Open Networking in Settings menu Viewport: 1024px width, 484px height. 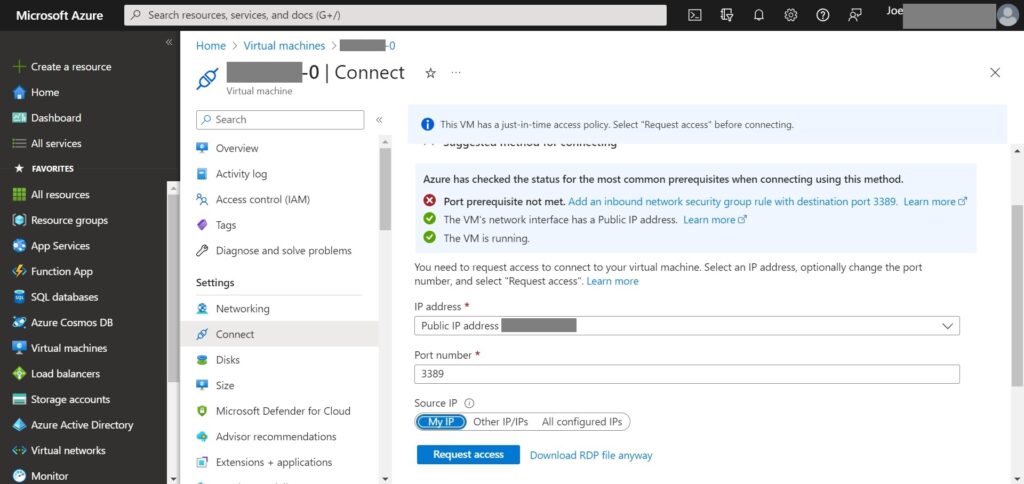242,309
